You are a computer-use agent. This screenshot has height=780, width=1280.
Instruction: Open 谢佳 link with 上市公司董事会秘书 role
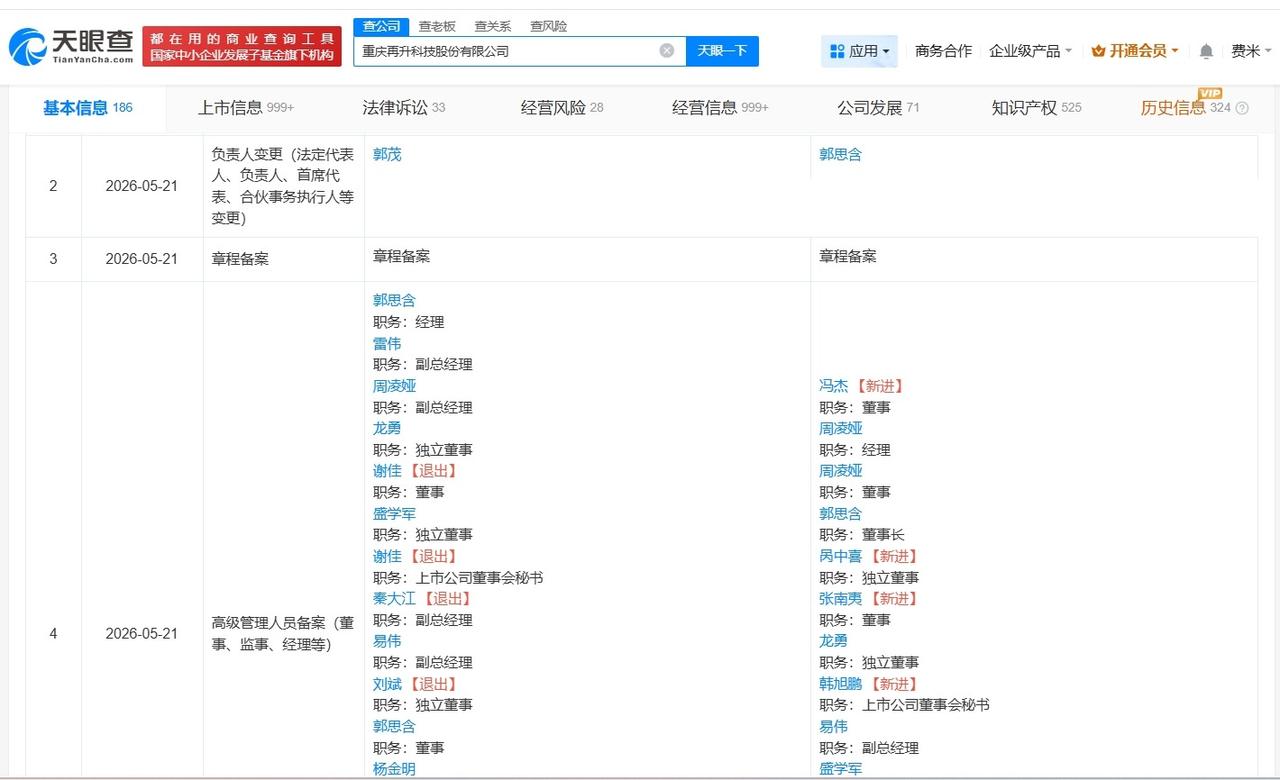point(387,556)
